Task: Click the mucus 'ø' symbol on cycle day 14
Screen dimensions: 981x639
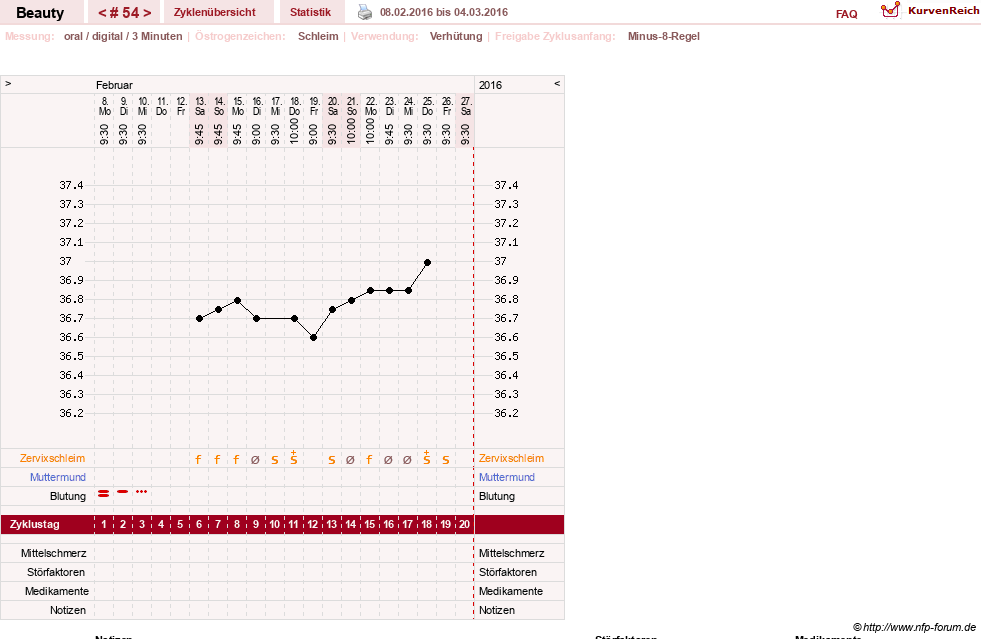Action: click(x=350, y=460)
